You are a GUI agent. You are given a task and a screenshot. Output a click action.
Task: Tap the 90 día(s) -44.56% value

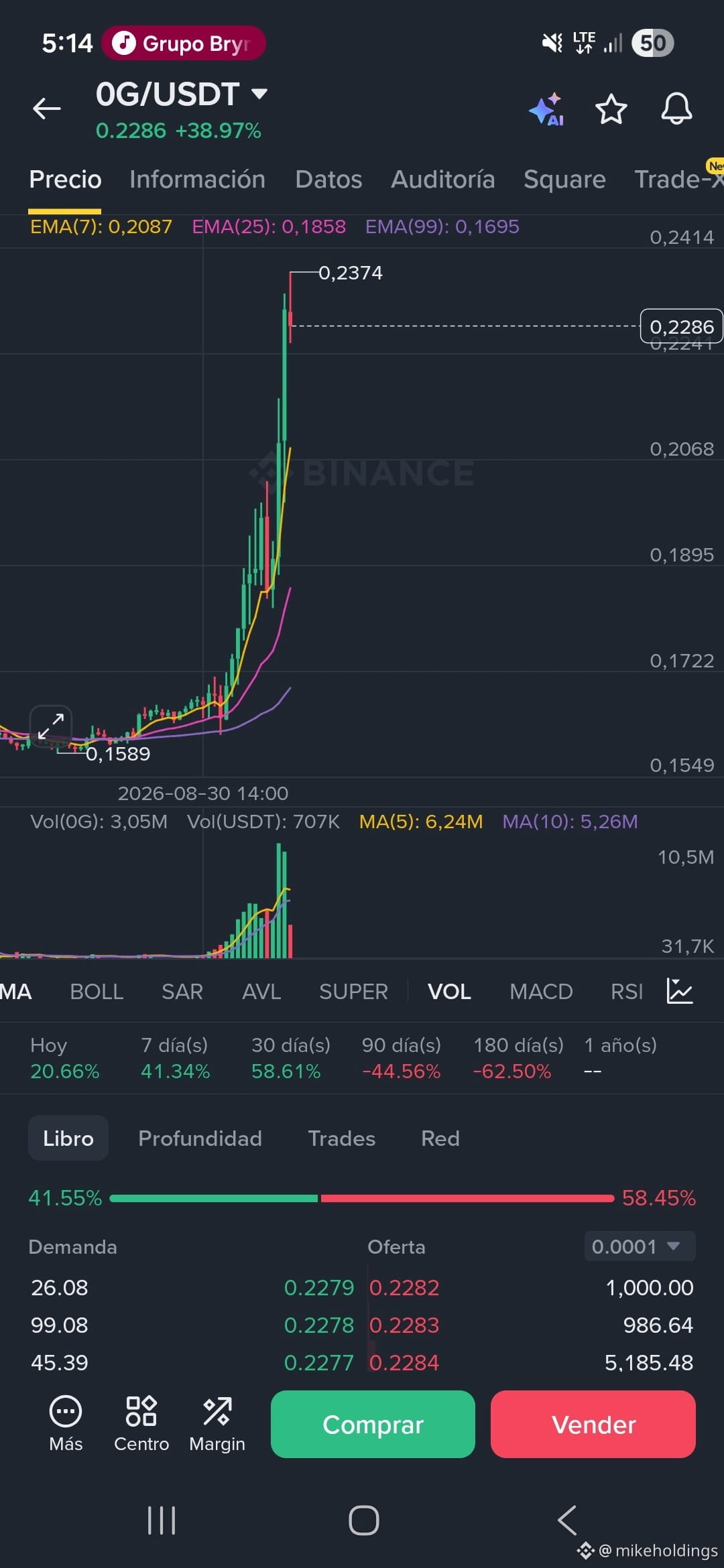402,1071
